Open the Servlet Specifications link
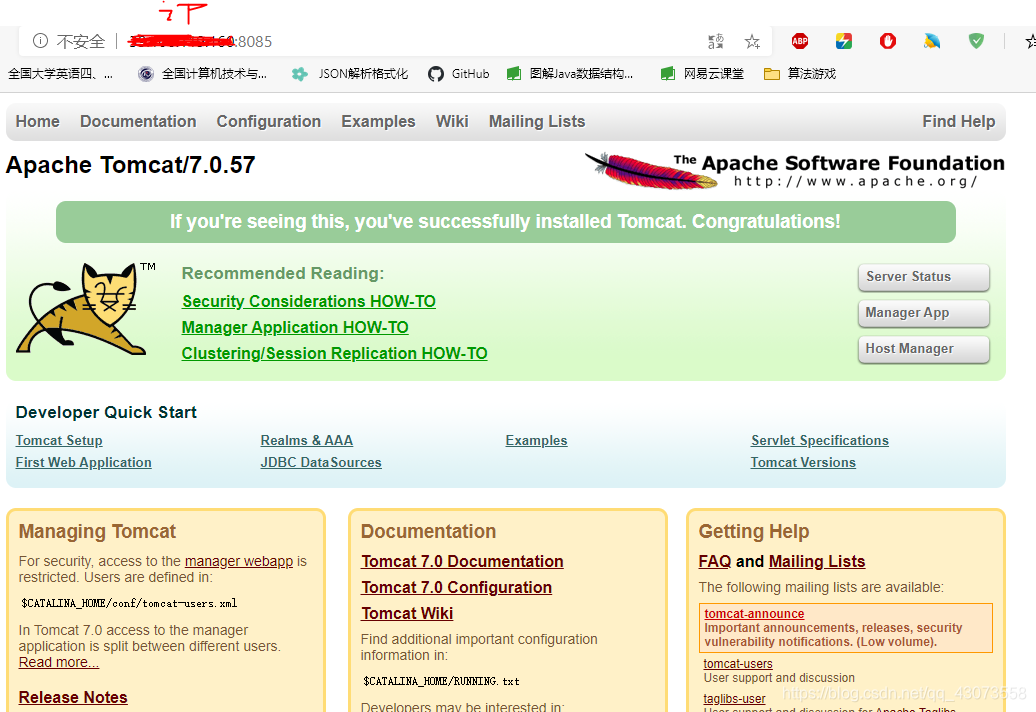The height and width of the screenshot is (712, 1036). (820, 441)
